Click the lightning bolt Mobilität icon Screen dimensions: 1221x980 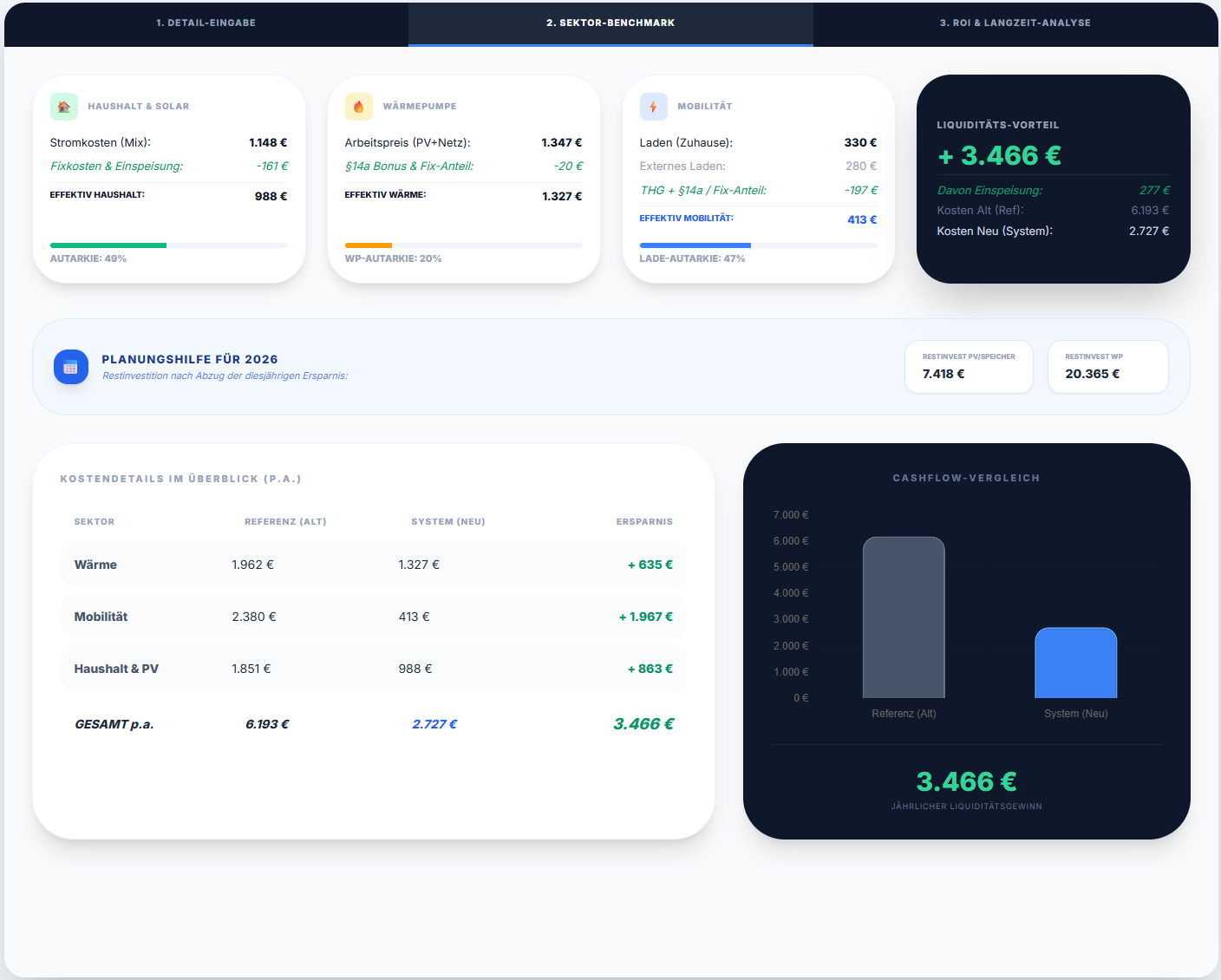click(x=654, y=107)
